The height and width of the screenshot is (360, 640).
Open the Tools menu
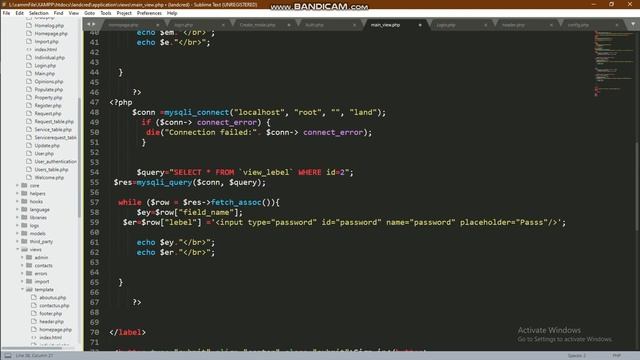106,13
